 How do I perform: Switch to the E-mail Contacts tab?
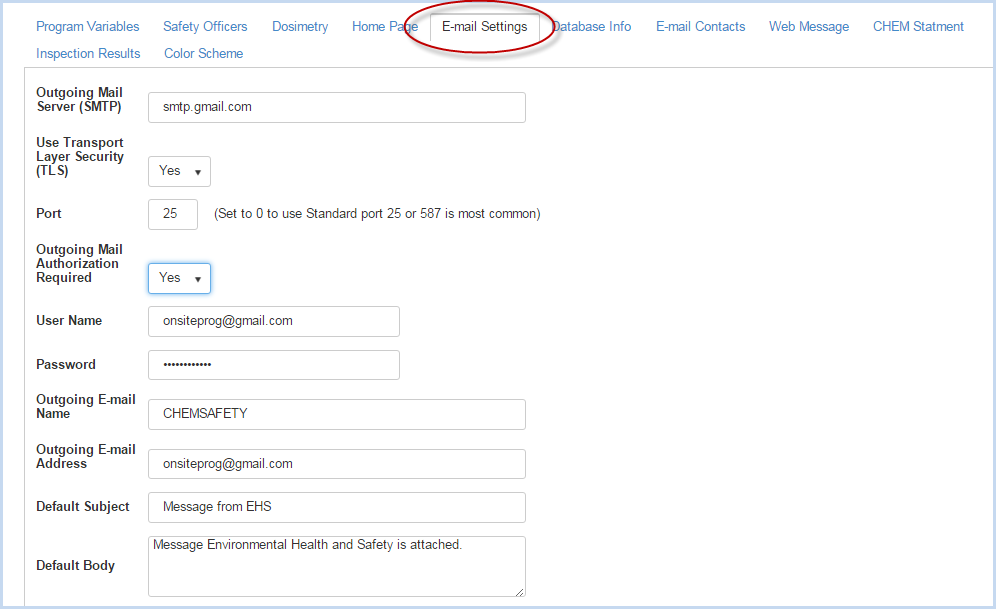pyautogui.click(x=701, y=27)
